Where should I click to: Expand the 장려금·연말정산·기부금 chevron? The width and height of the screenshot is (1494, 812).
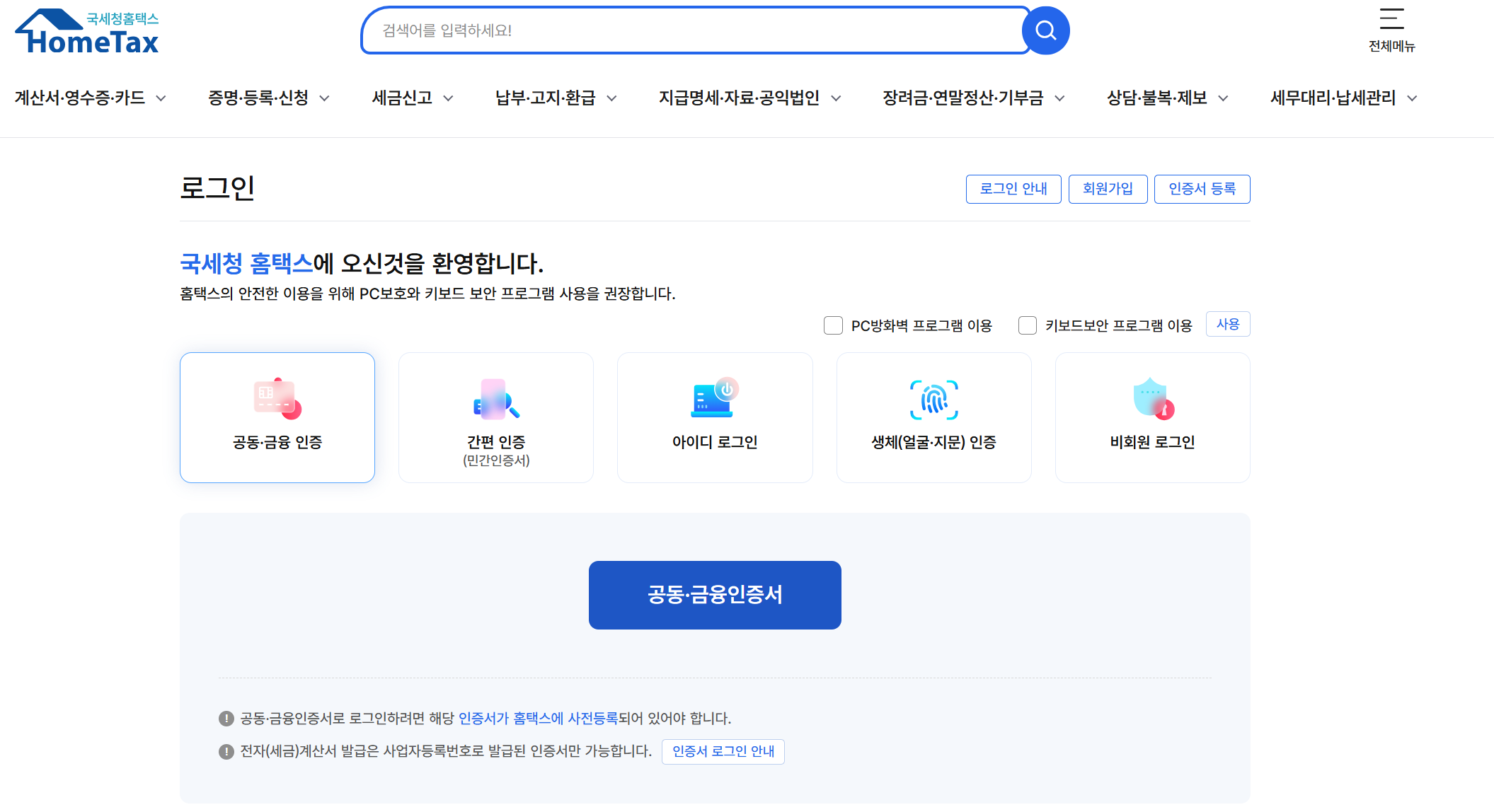tap(1059, 98)
